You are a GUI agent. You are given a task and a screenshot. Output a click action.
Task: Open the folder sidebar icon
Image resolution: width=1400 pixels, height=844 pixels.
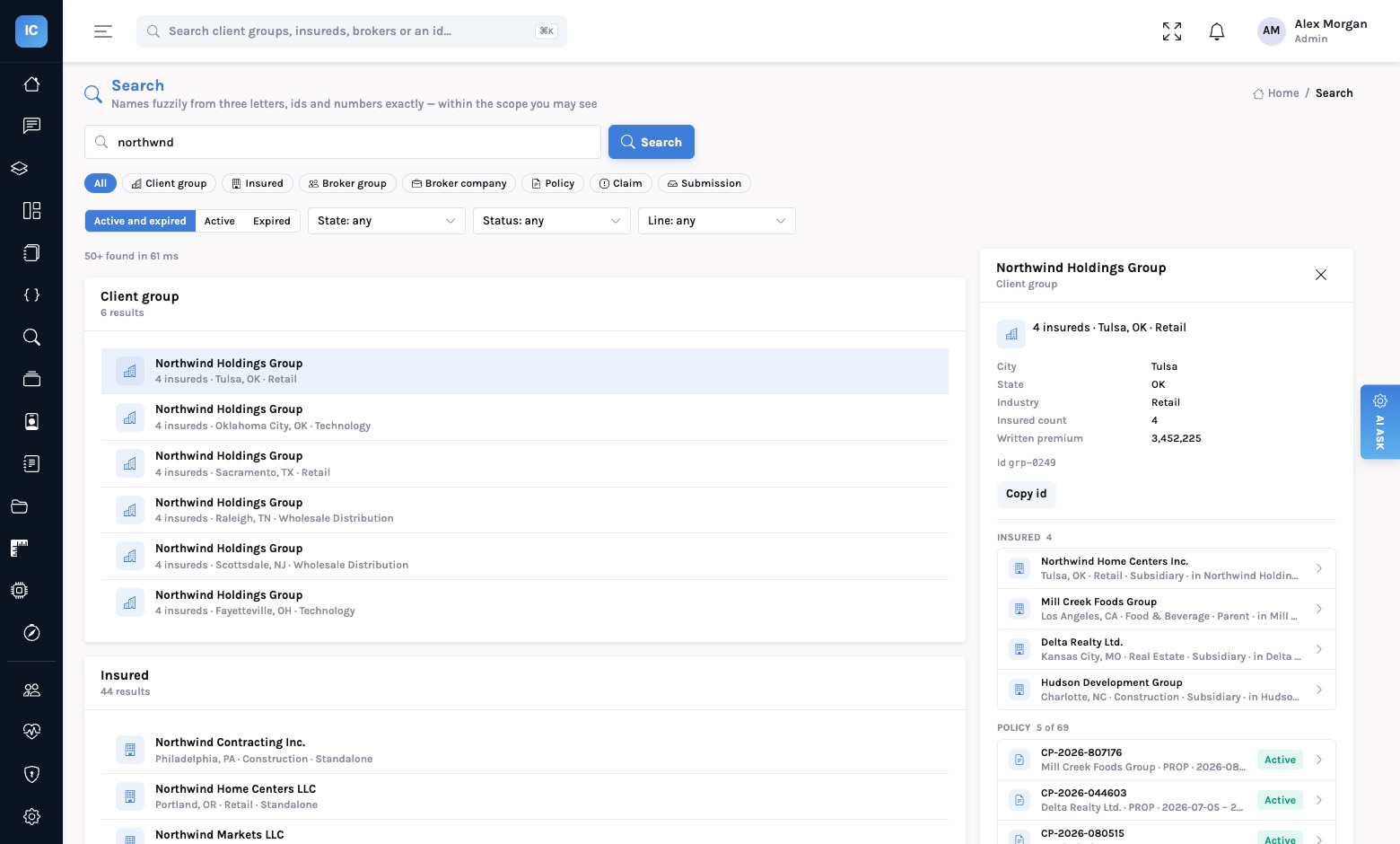[20, 506]
